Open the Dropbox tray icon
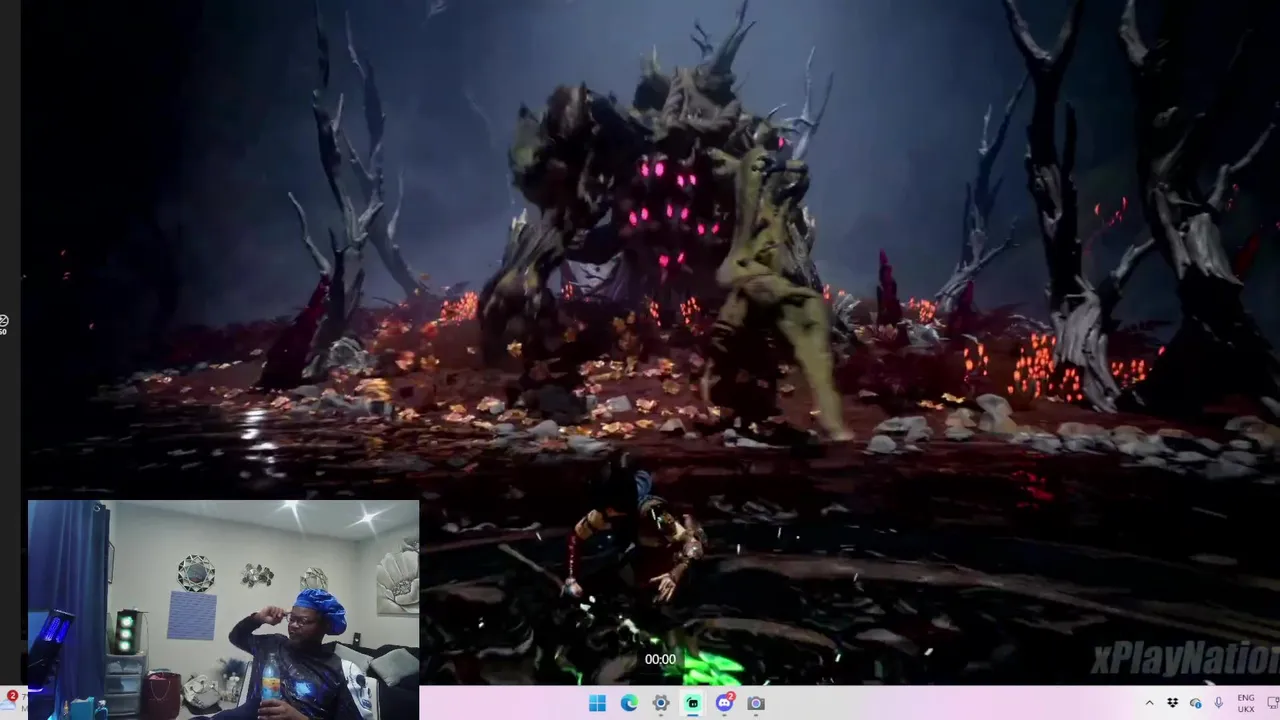Screen dimensions: 1280x720 (x=1172, y=703)
